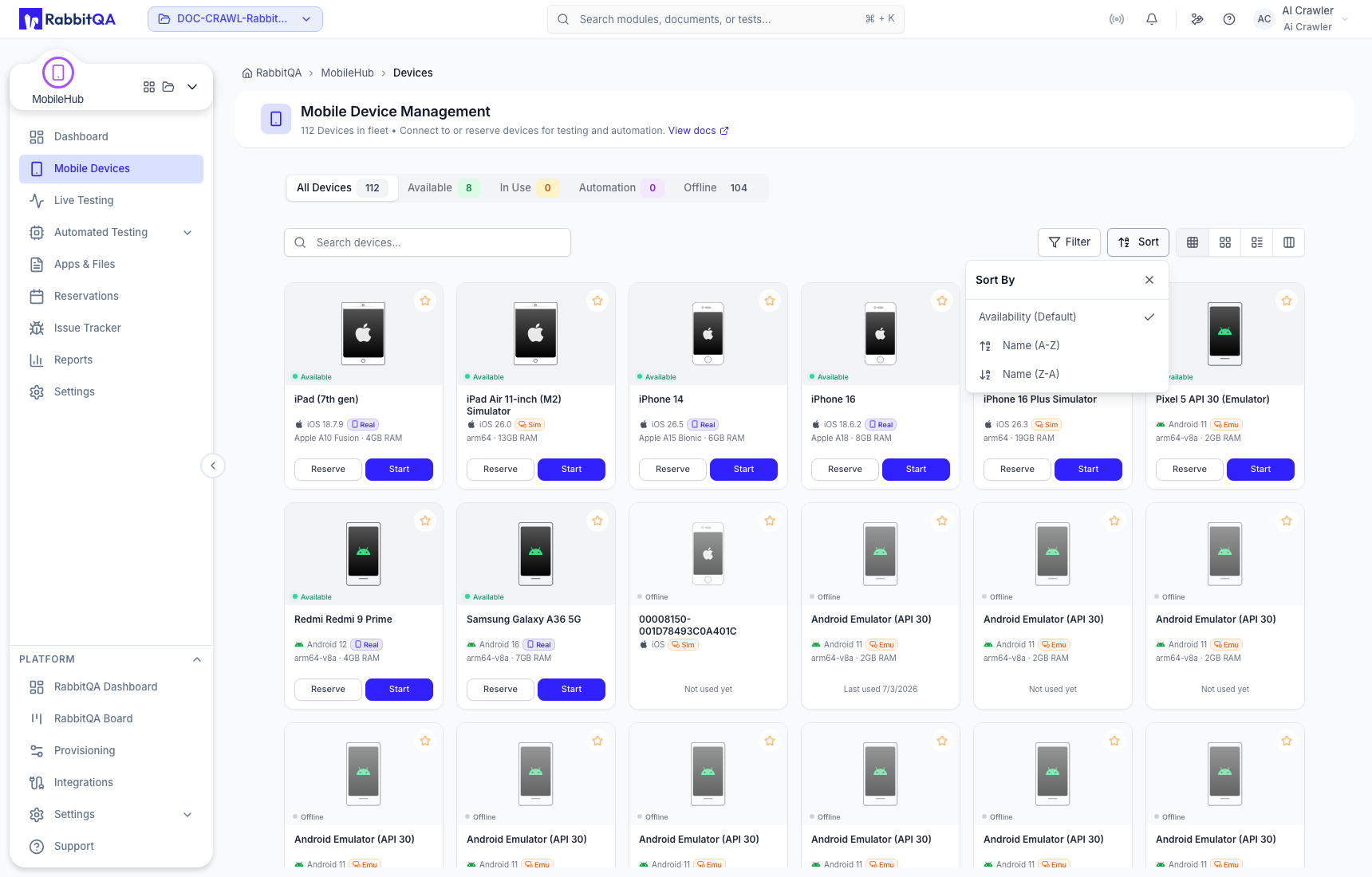Start the Redmi Redmi 9 Prime
This screenshot has width=1372, height=877.
pos(399,690)
